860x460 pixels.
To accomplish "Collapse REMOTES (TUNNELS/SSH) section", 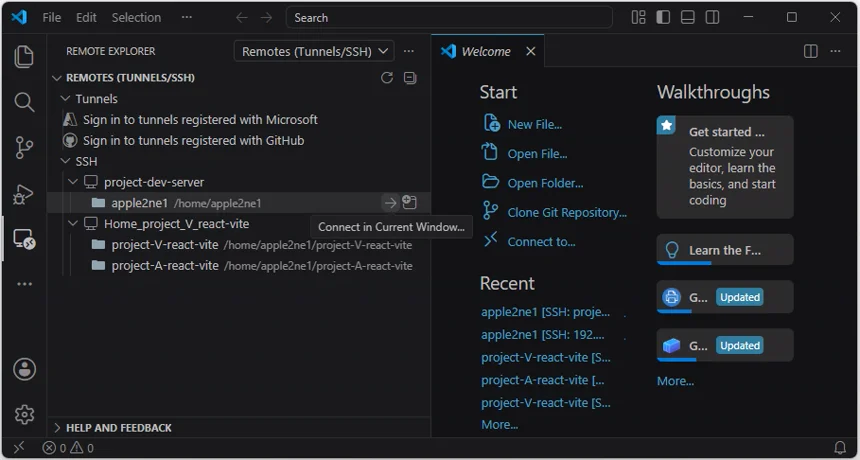I will 56,78.
